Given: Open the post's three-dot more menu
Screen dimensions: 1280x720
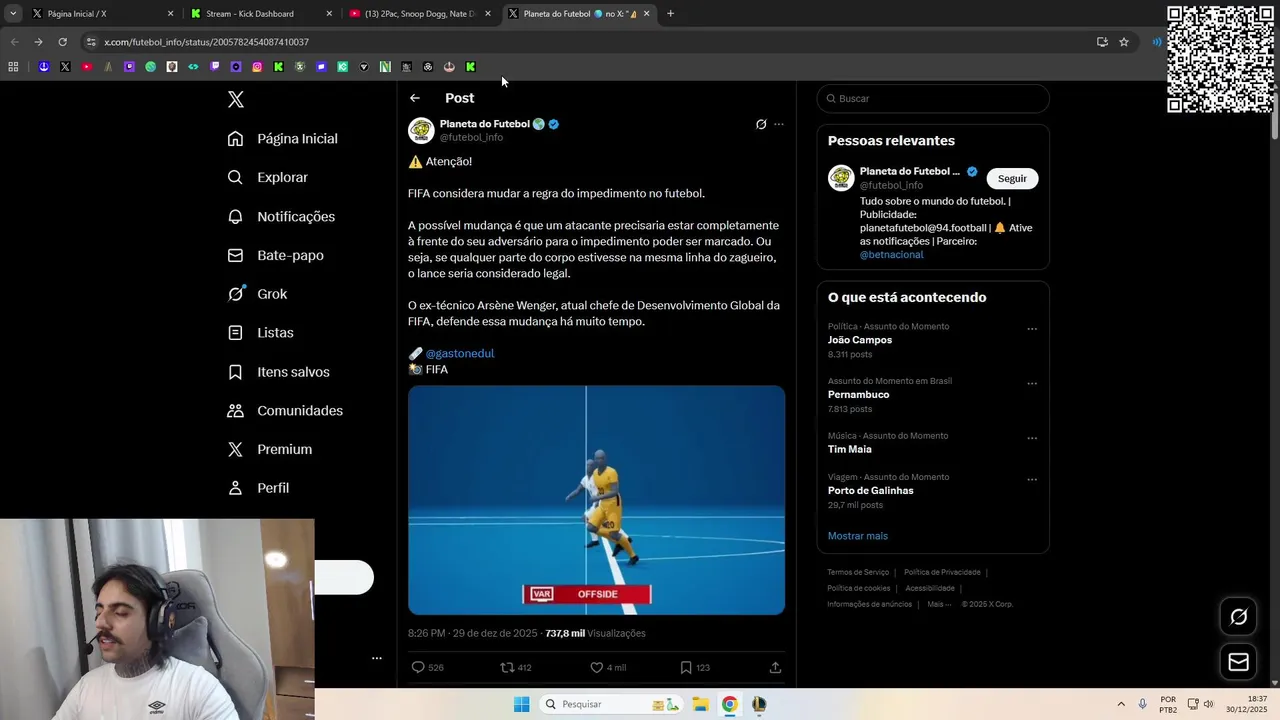Looking at the screenshot, I should 779,125.
